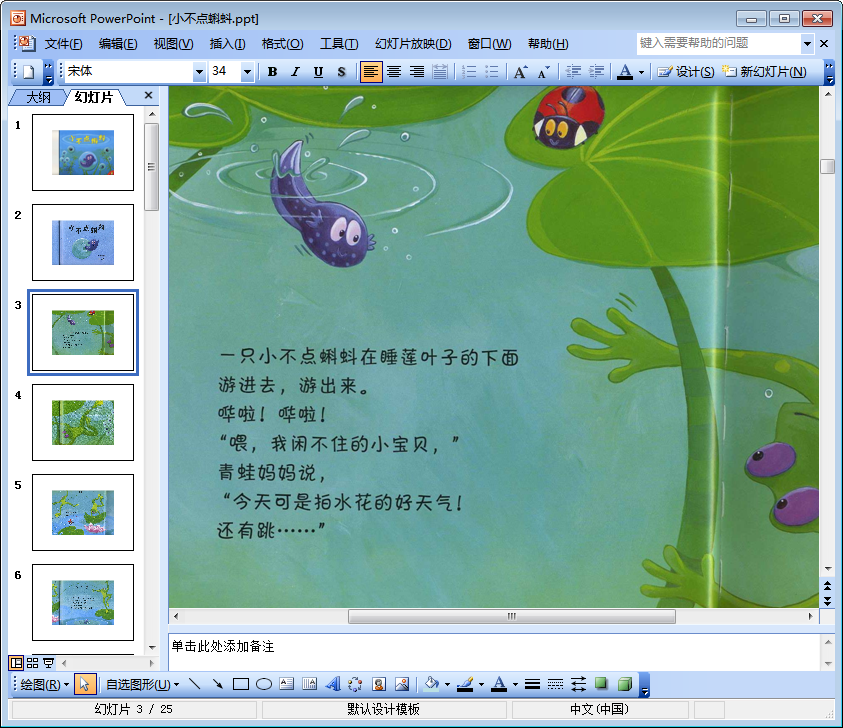Image resolution: width=843 pixels, height=728 pixels.
Task: Open Formatting toolbar font color dropdown
Action: (x=641, y=72)
